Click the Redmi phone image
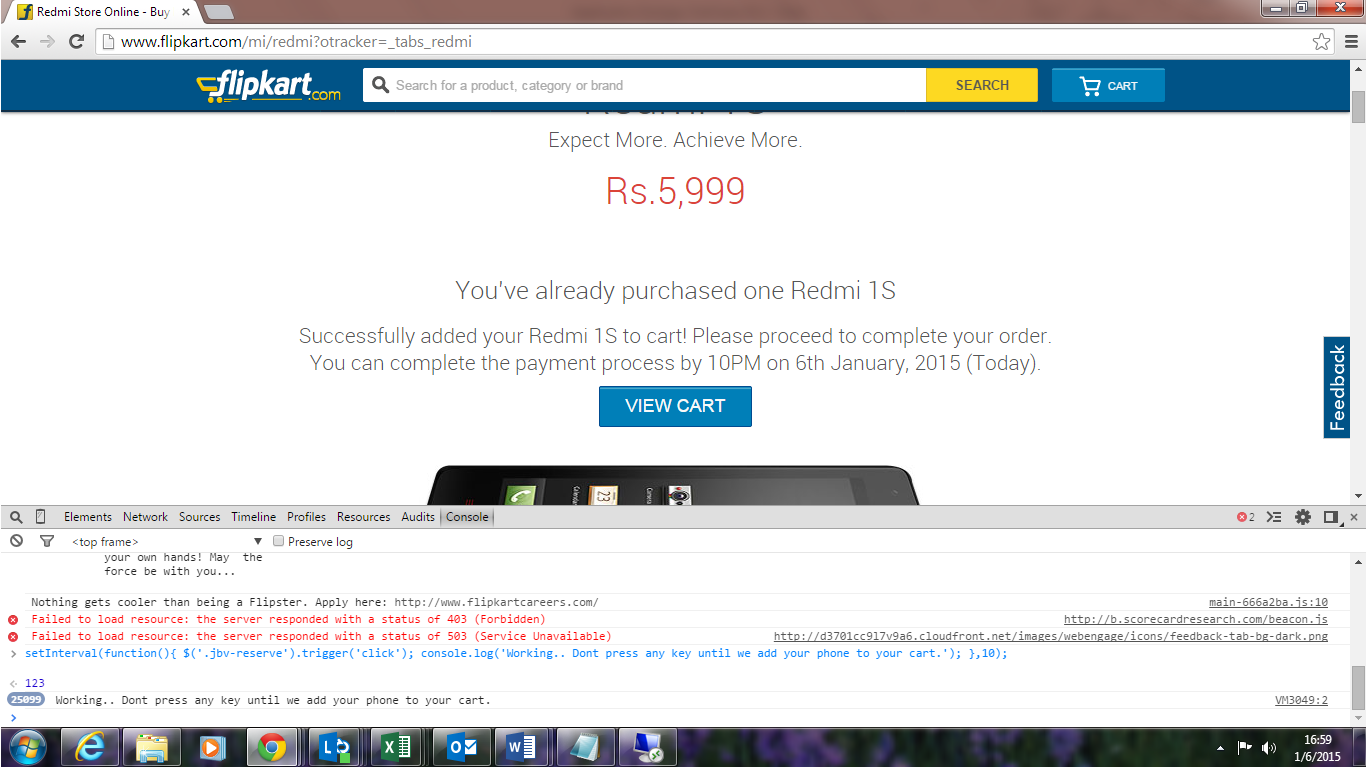 tap(675, 484)
